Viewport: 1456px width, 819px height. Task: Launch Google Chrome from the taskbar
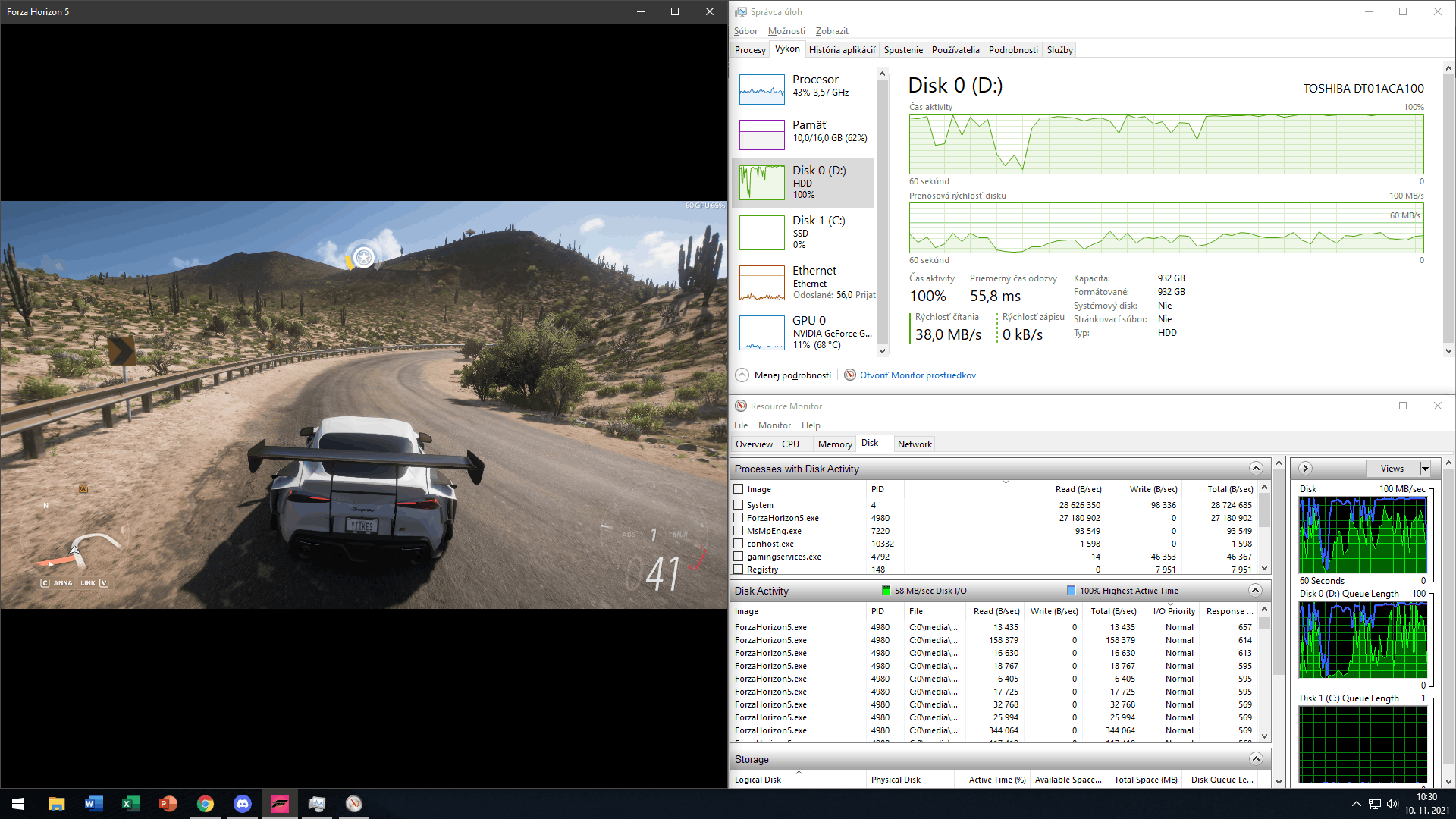tap(206, 804)
